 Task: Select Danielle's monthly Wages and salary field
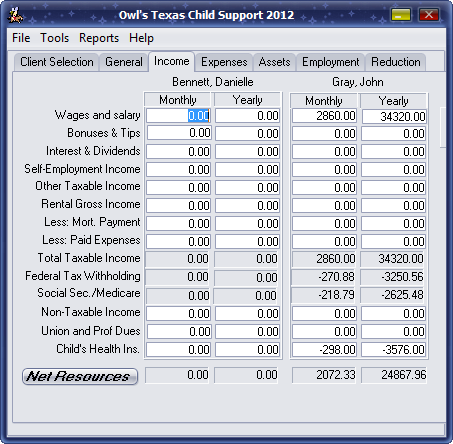pos(178,116)
